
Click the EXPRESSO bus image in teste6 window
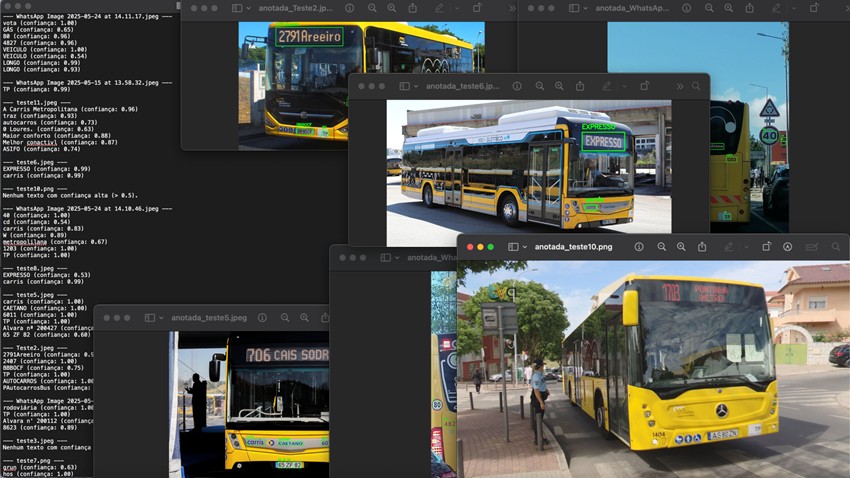click(529, 173)
